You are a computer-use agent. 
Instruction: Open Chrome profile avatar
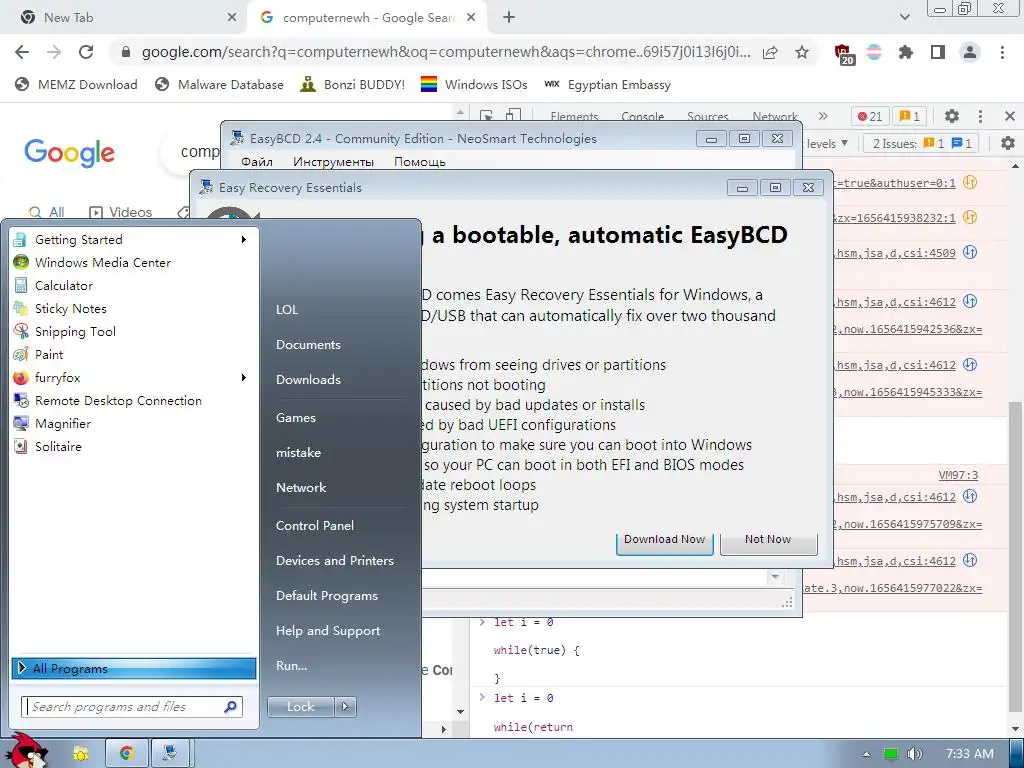click(970, 52)
